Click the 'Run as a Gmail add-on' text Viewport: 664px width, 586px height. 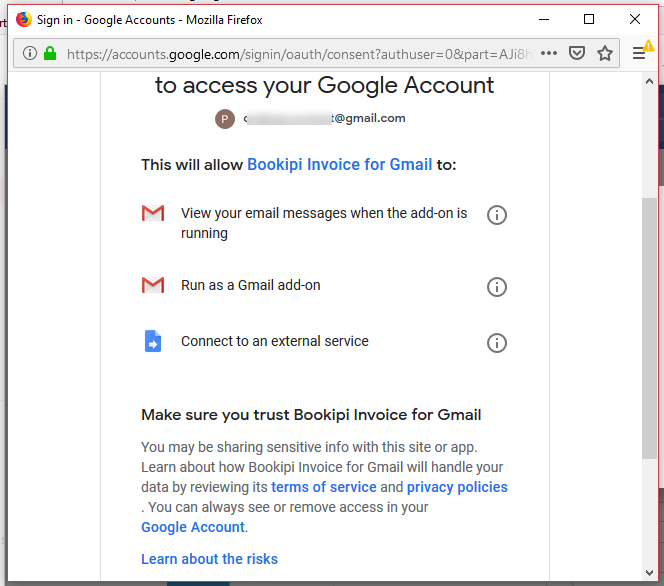point(251,285)
